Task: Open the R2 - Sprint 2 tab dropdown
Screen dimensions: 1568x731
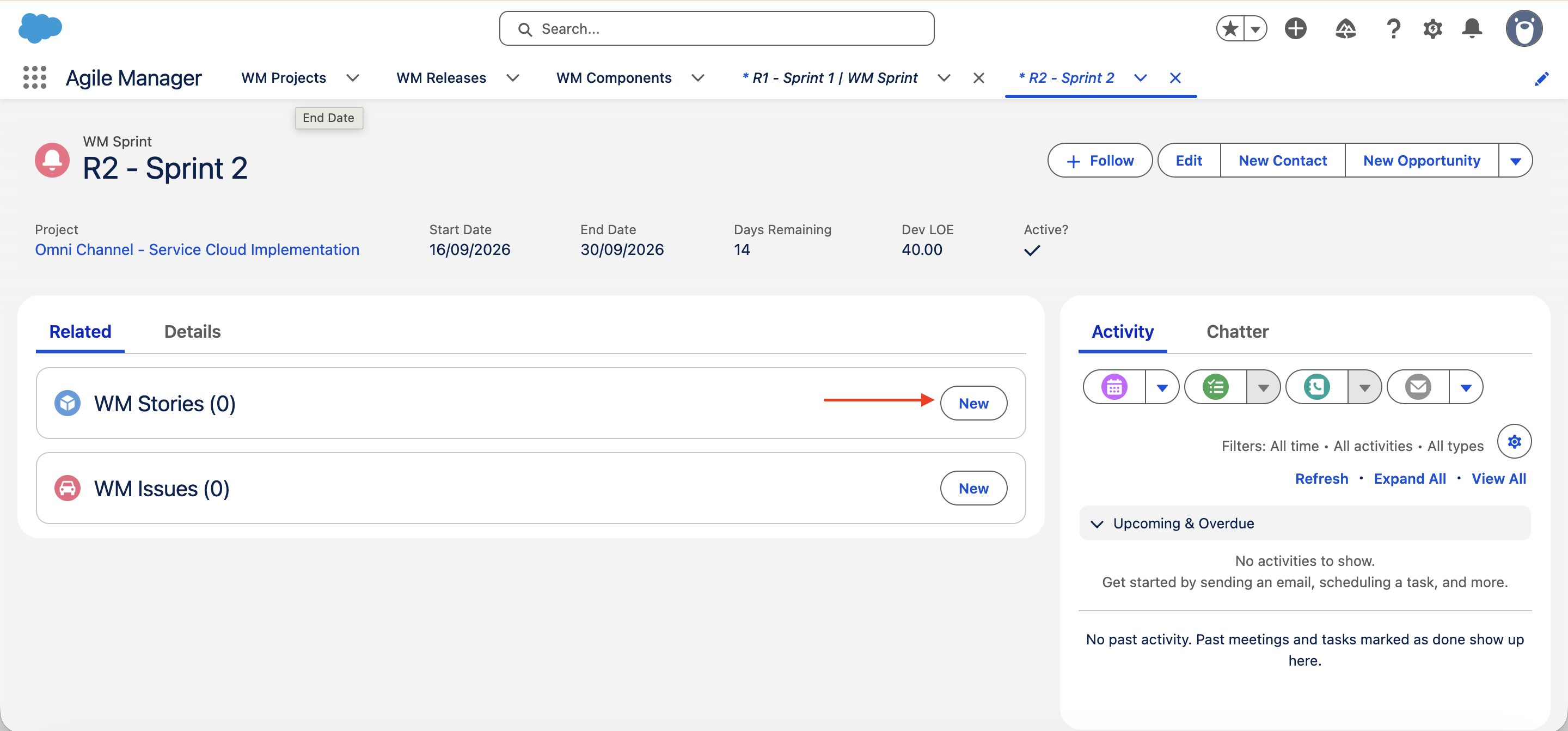Action: (1140, 78)
